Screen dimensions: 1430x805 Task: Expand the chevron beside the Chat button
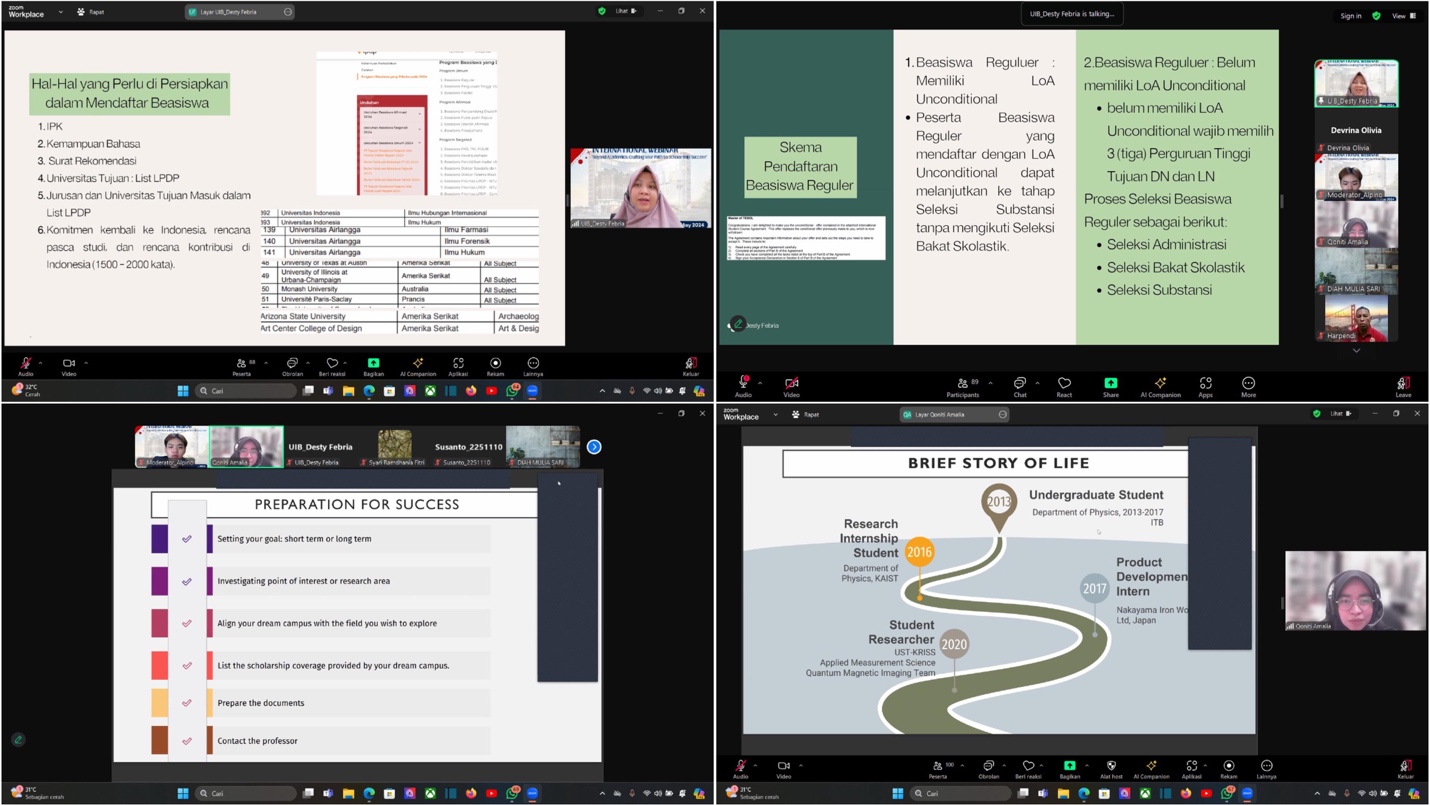coord(1037,382)
